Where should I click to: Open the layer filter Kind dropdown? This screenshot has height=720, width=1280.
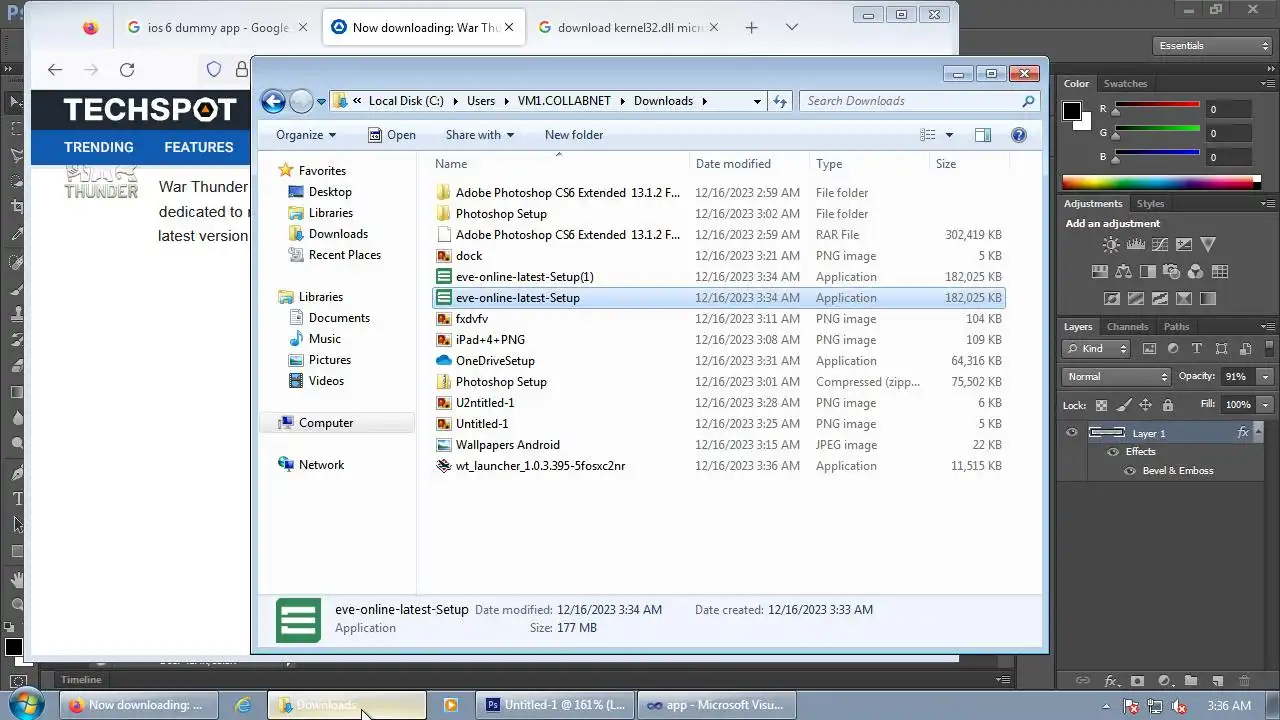tap(1096, 348)
